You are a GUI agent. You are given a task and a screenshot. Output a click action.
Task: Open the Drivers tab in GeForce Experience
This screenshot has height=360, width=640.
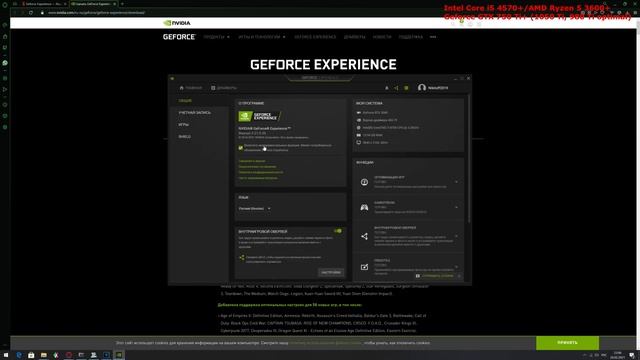click(x=224, y=88)
